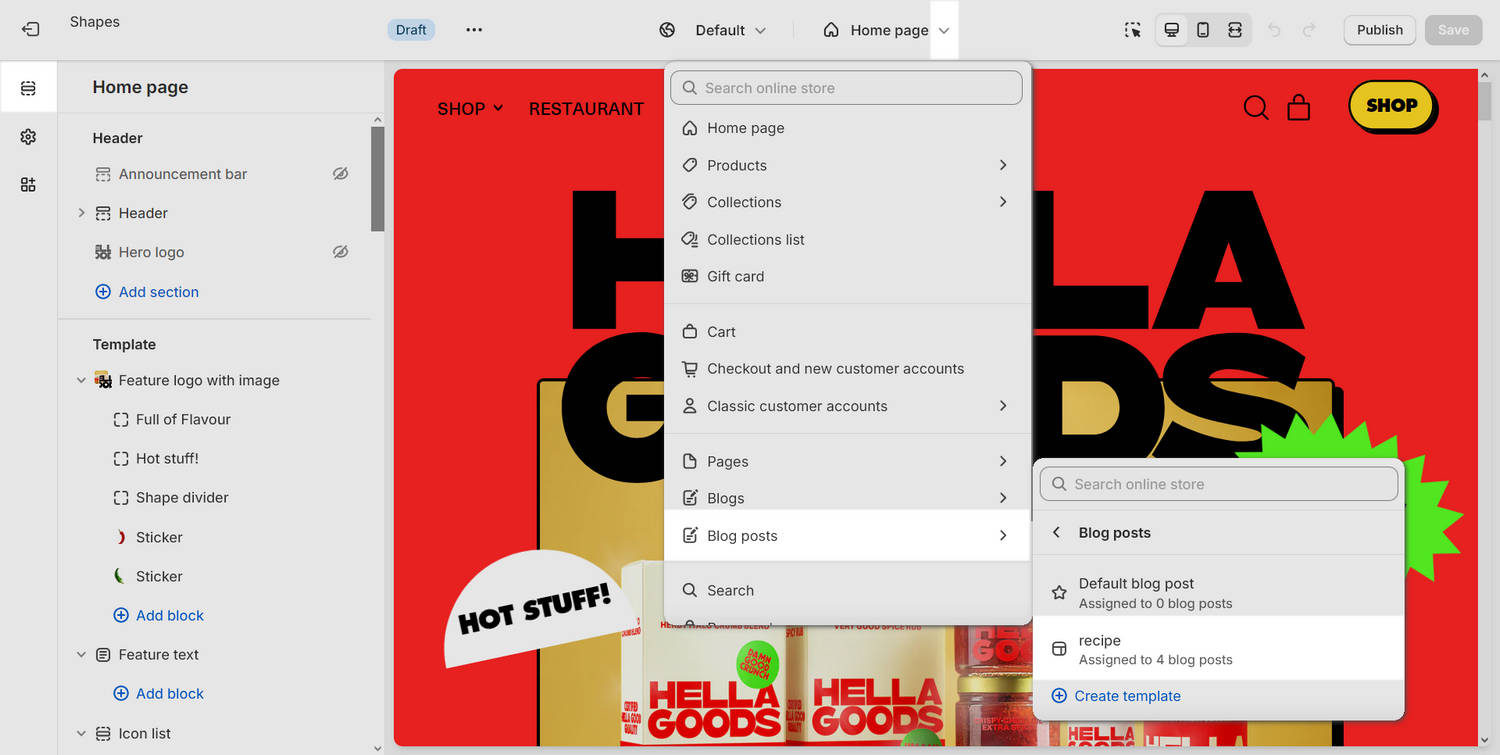Click the main Search online store field
Screen dimensions: 1500x755
pos(847,88)
